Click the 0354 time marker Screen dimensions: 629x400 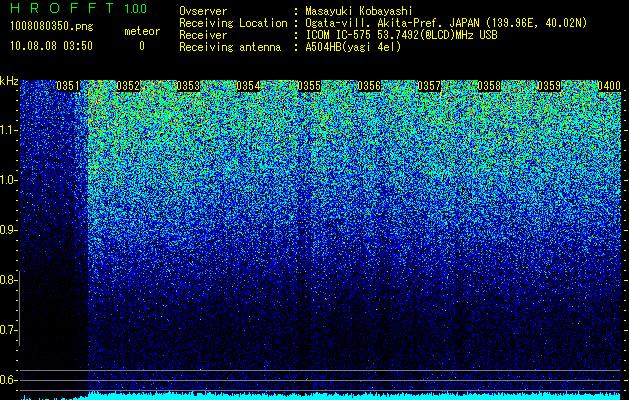(x=248, y=86)
